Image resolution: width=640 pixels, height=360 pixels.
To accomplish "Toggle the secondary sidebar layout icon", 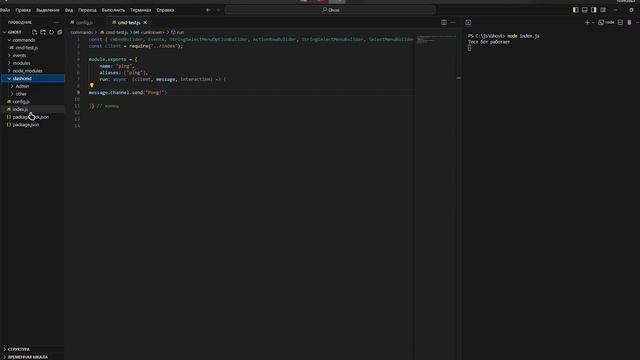I will 593,10.
